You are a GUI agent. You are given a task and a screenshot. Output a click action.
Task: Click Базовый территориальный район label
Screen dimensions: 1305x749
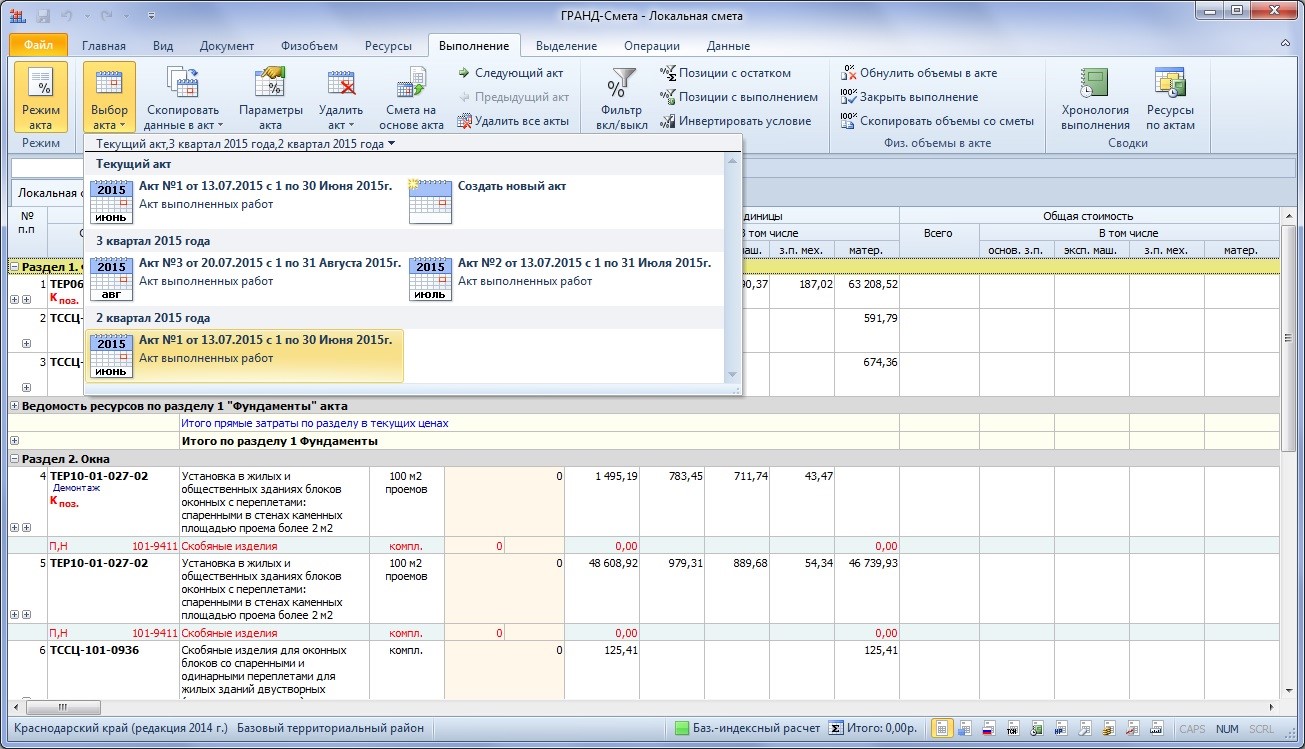(x=331, y=728)
